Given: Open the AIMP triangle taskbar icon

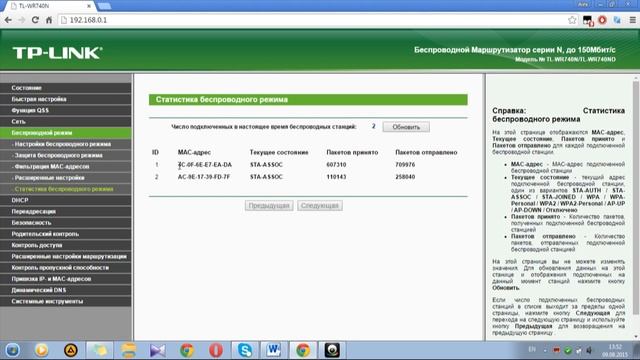Looking at the screenshot, I should coord(71,350).
